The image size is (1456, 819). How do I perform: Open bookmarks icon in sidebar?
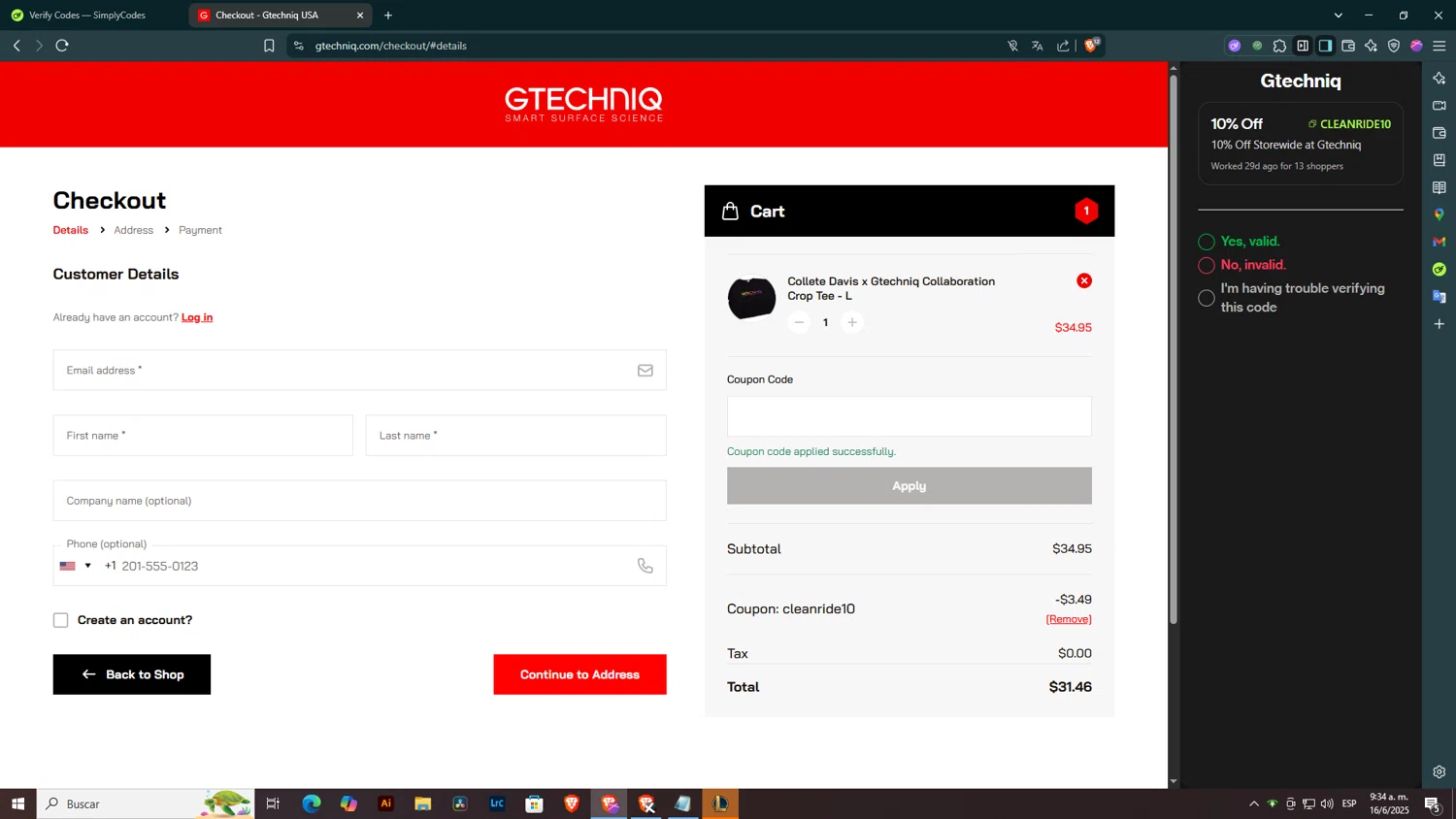coord(1439,160)
